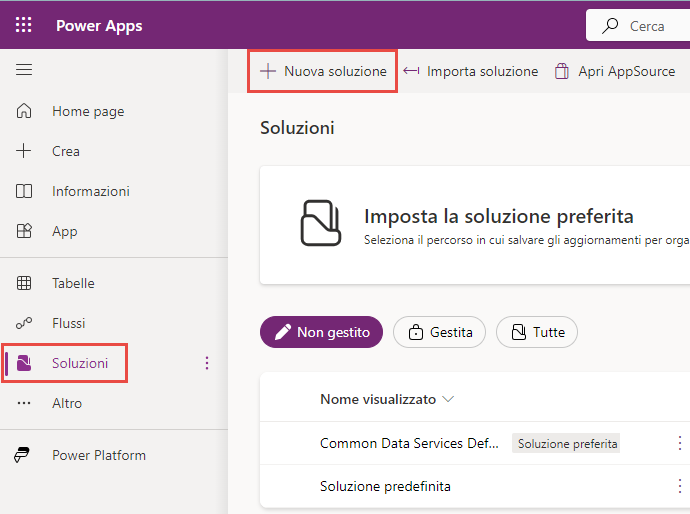Click the Flussi flow icon

24,323
